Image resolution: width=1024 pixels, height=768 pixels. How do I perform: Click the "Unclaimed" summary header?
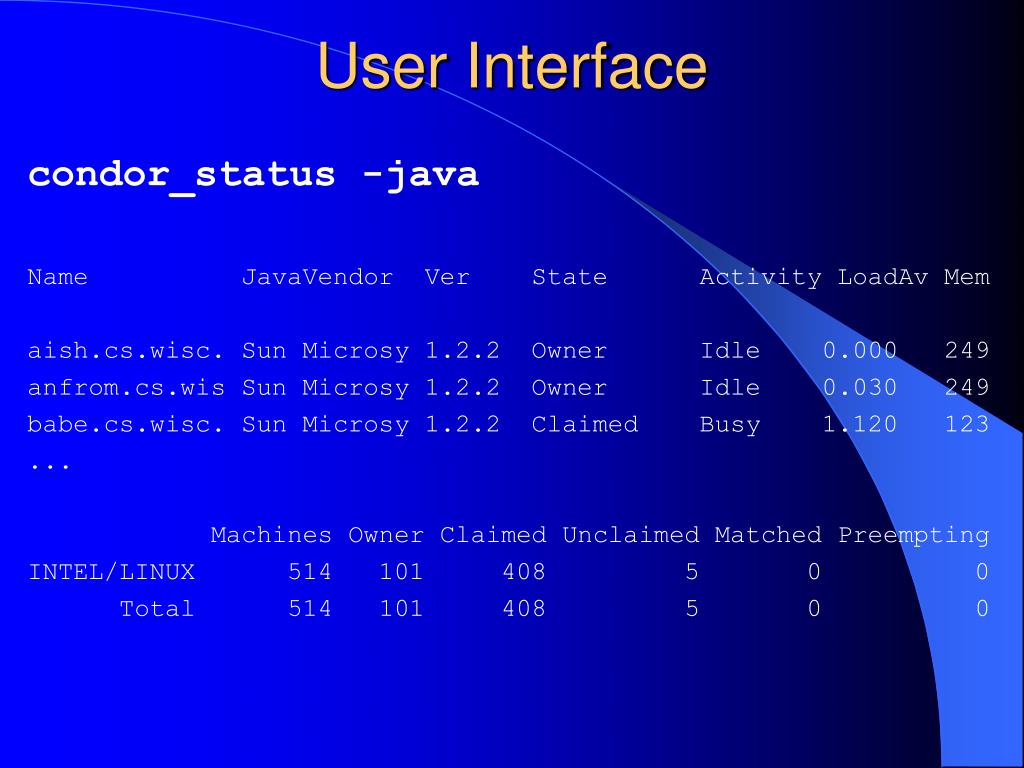point(631,535)
